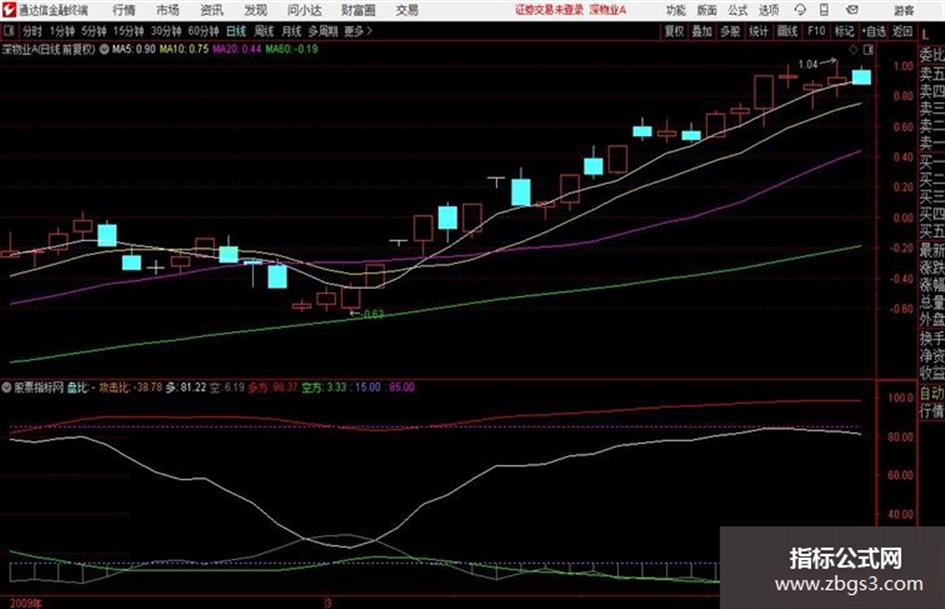Click the 通达信 red logo icon
The width and height of the screenshot is (945, 609).
coord(9,10)
